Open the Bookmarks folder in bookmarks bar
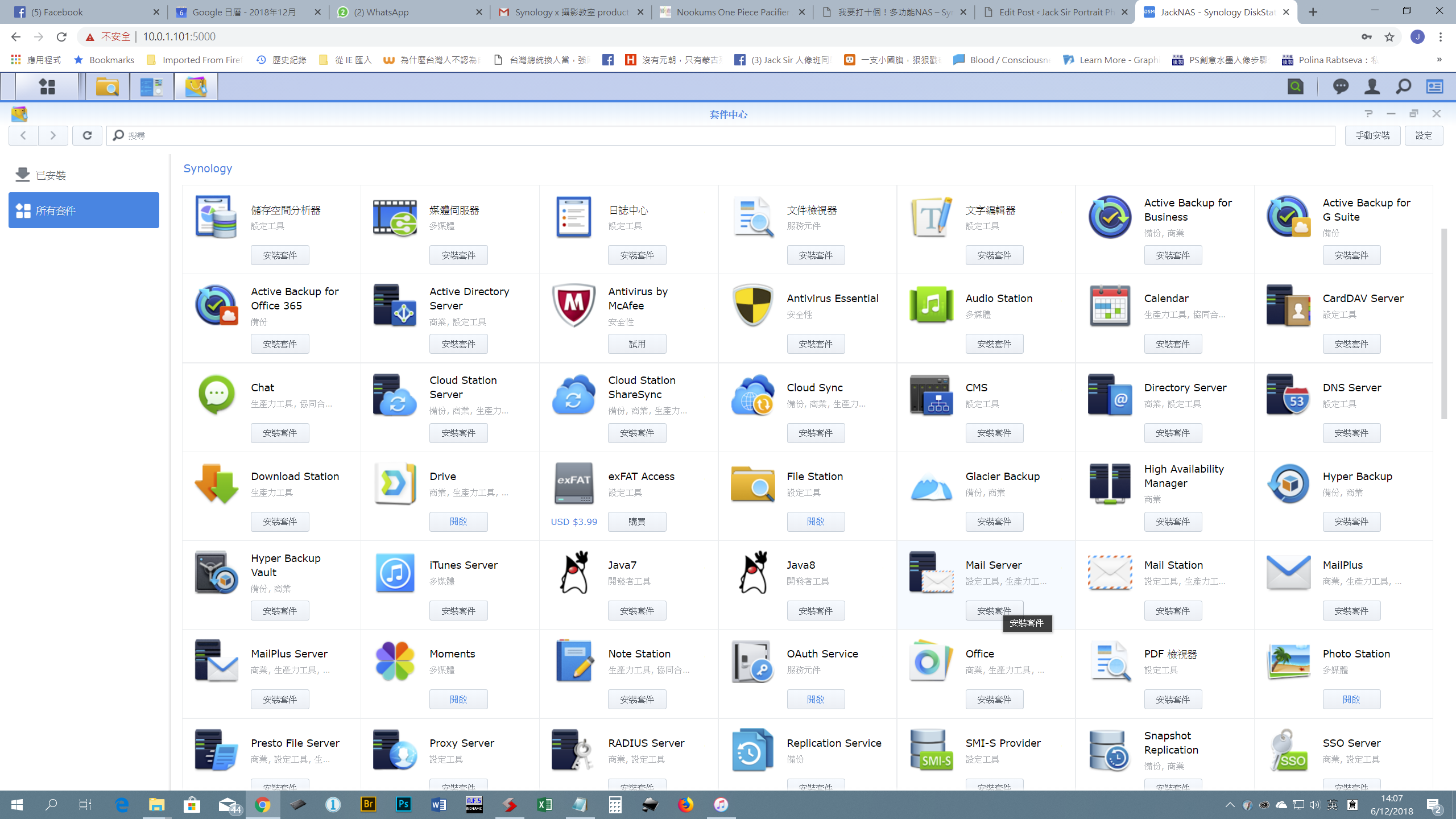 click(x=105, y=60)
